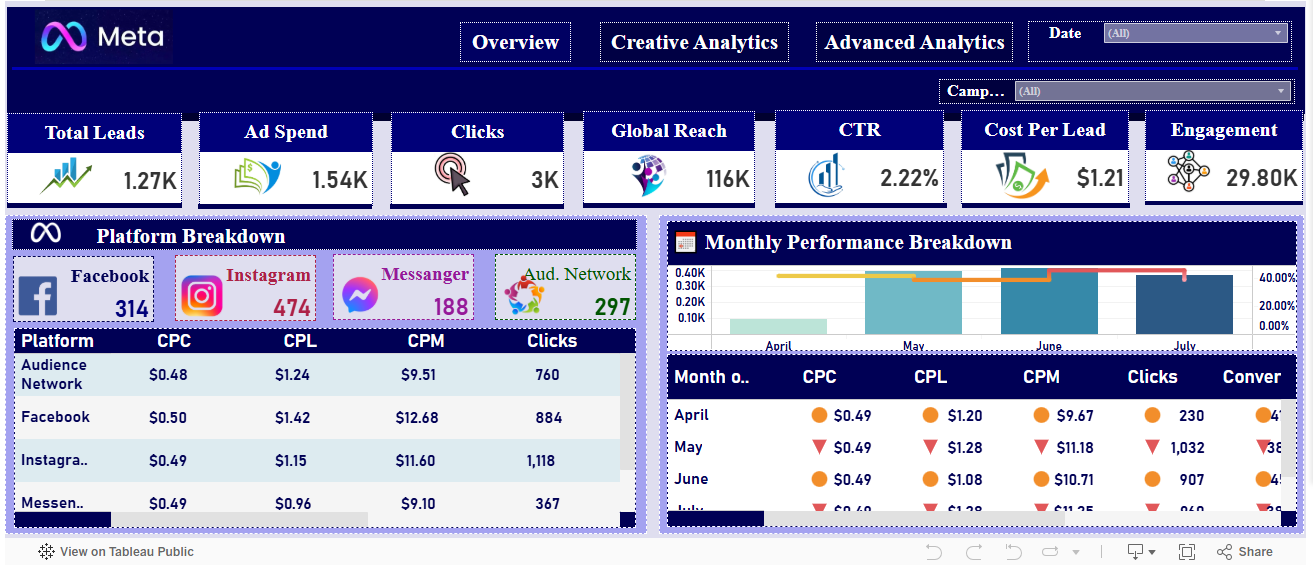Image resolution: width=1313 pixels, height=572 pixels.
Task: Click the Cost Per Lead cash icon
Action: (x=1021, y=176)
